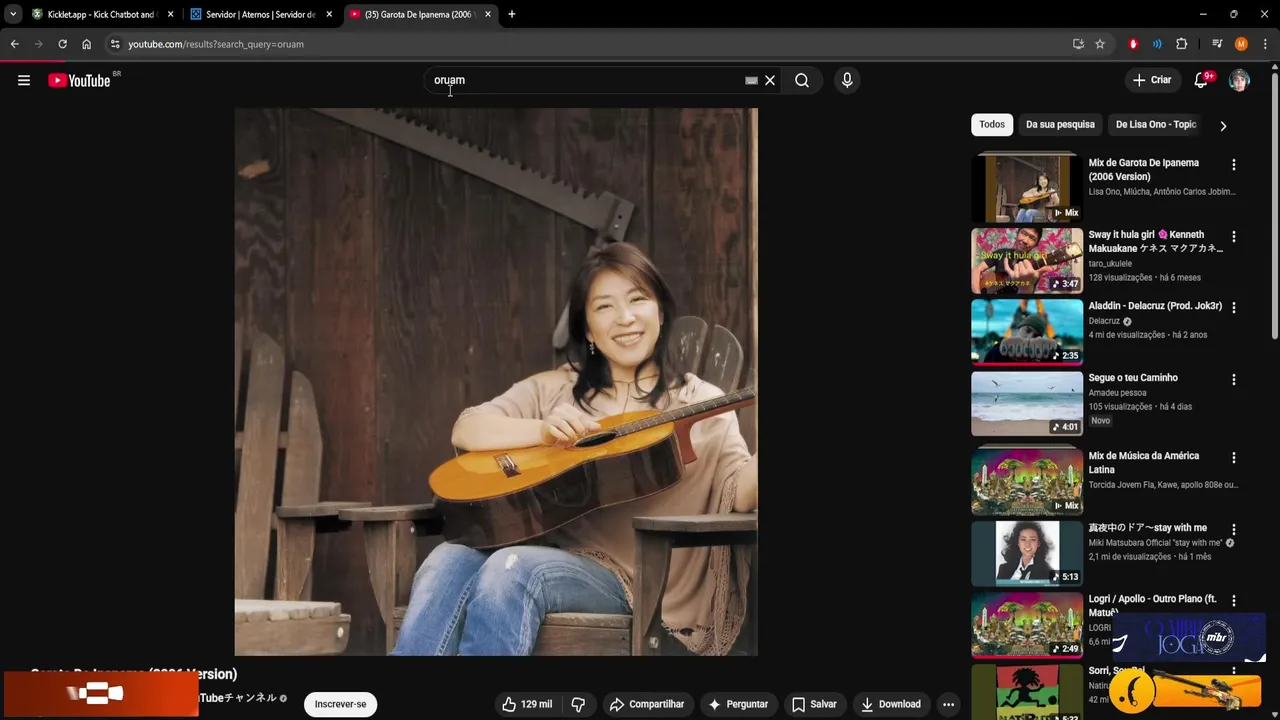Screen dimensions: 1280x720
Task: Open the browser home page
Action: tap(87, 44)
